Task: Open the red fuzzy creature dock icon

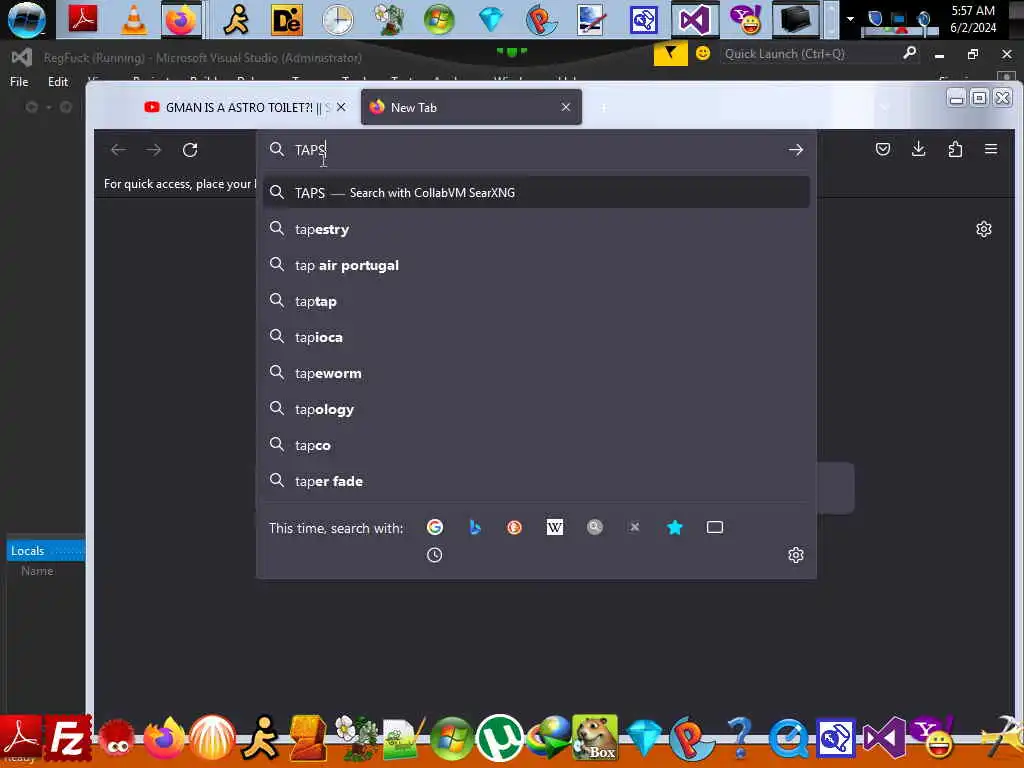Action: (x=116, y=741)
